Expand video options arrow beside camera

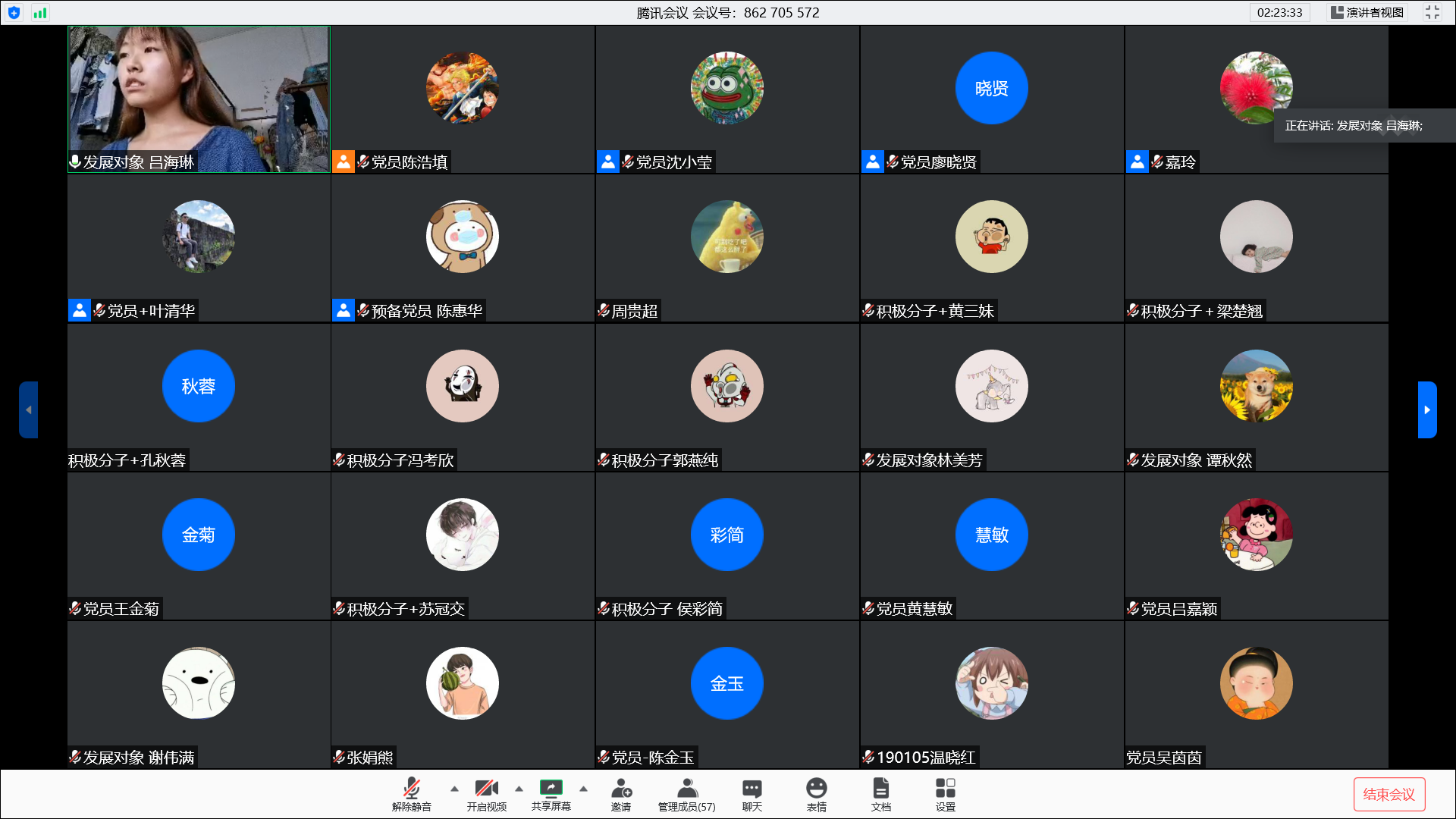click(x=519, y=789)
